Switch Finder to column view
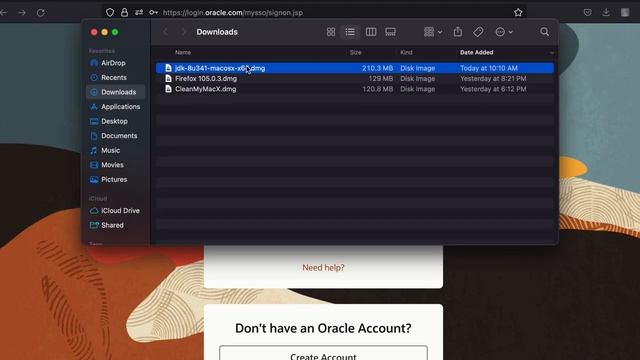 371,32
